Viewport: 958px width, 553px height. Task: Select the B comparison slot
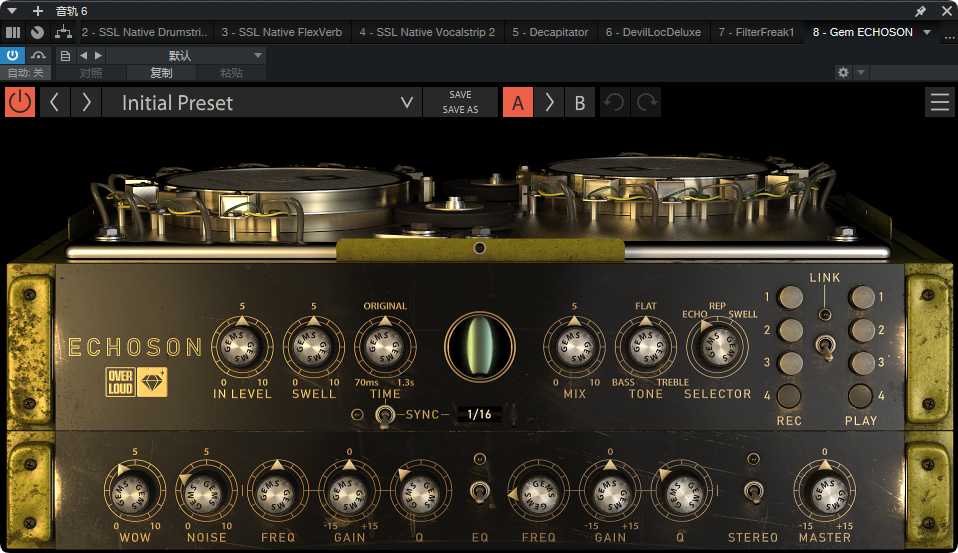point(580,102)
